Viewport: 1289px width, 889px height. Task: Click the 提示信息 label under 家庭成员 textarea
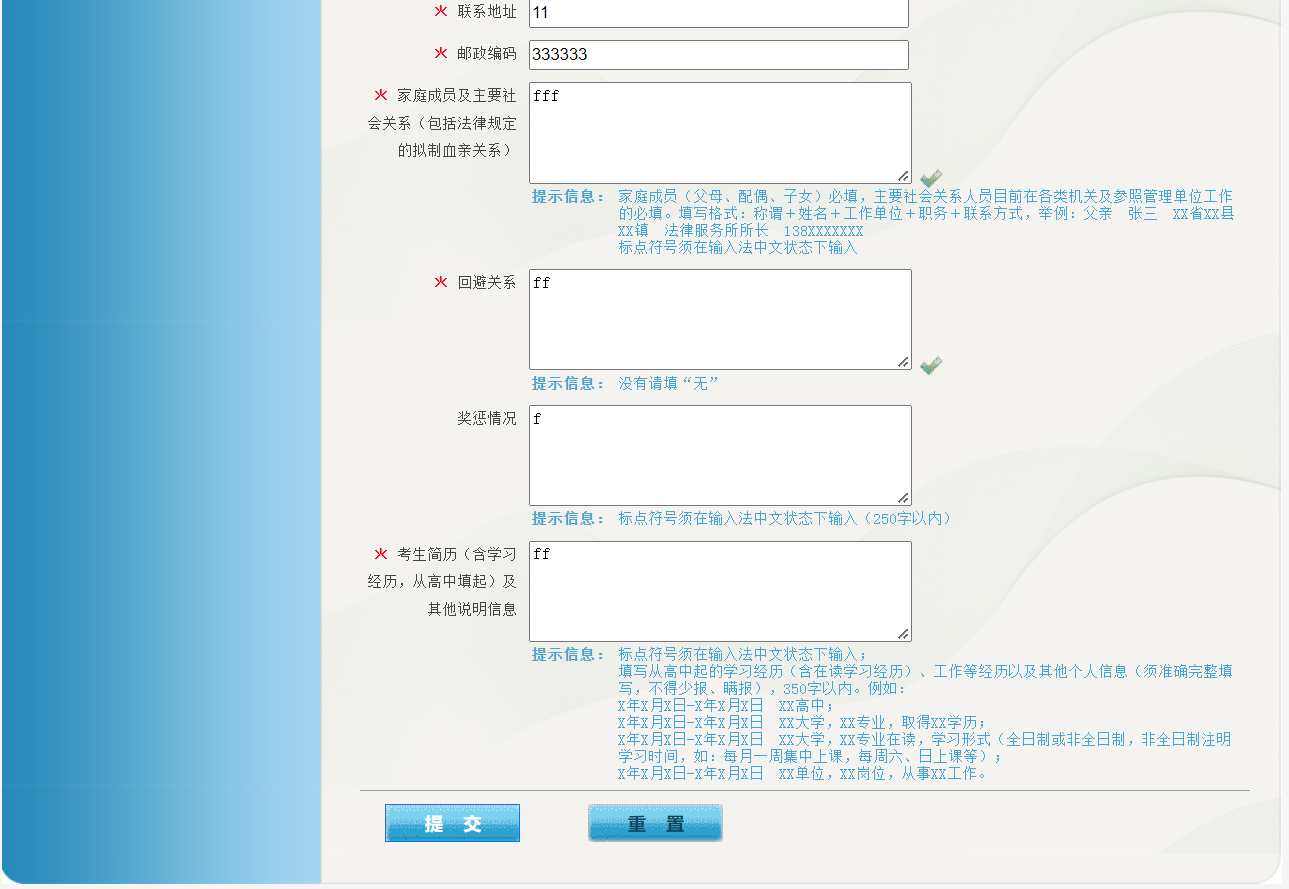pos(568,196)
